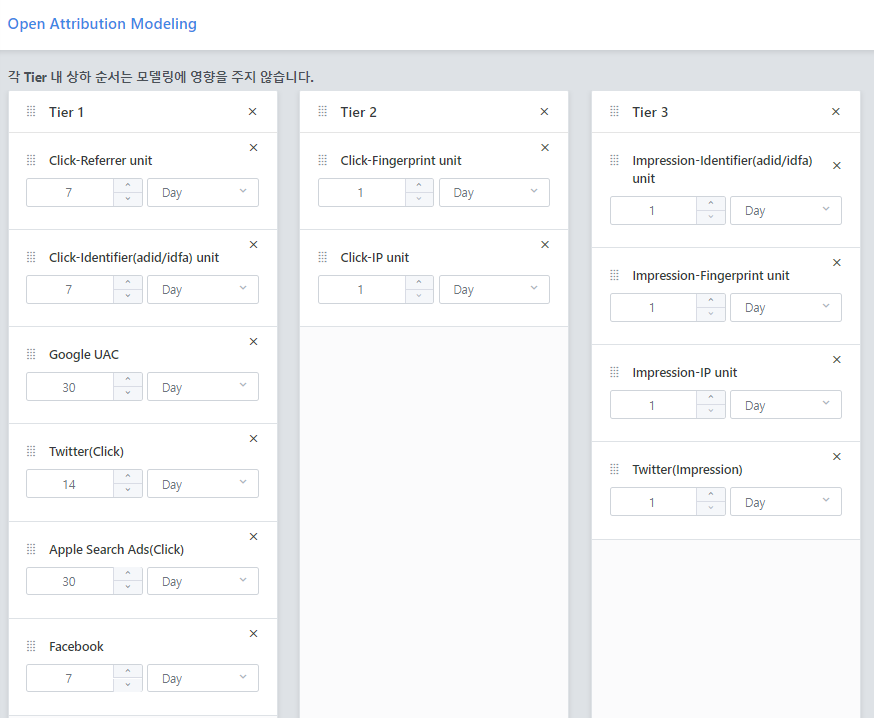Open the Day dropdown for Click-Referrer unit
This screenshot has width=874, height=718.
point(203,192)
